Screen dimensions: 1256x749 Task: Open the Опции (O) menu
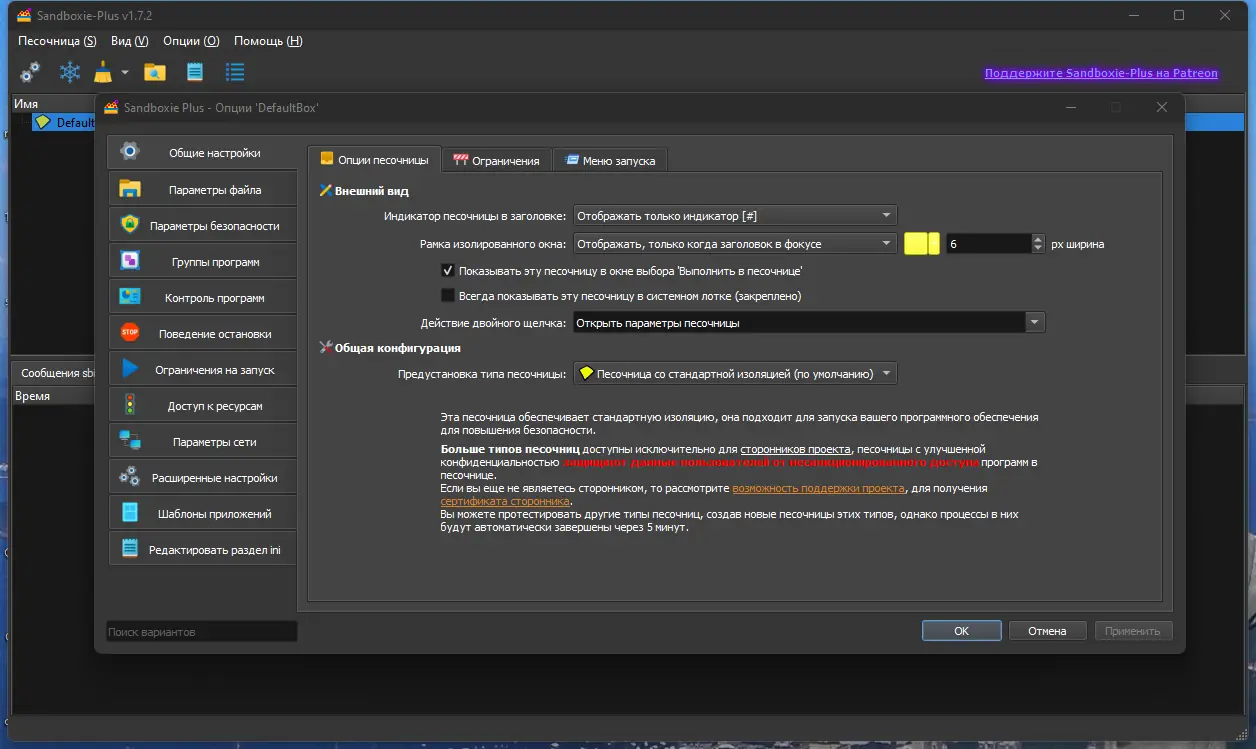[191, 41]
